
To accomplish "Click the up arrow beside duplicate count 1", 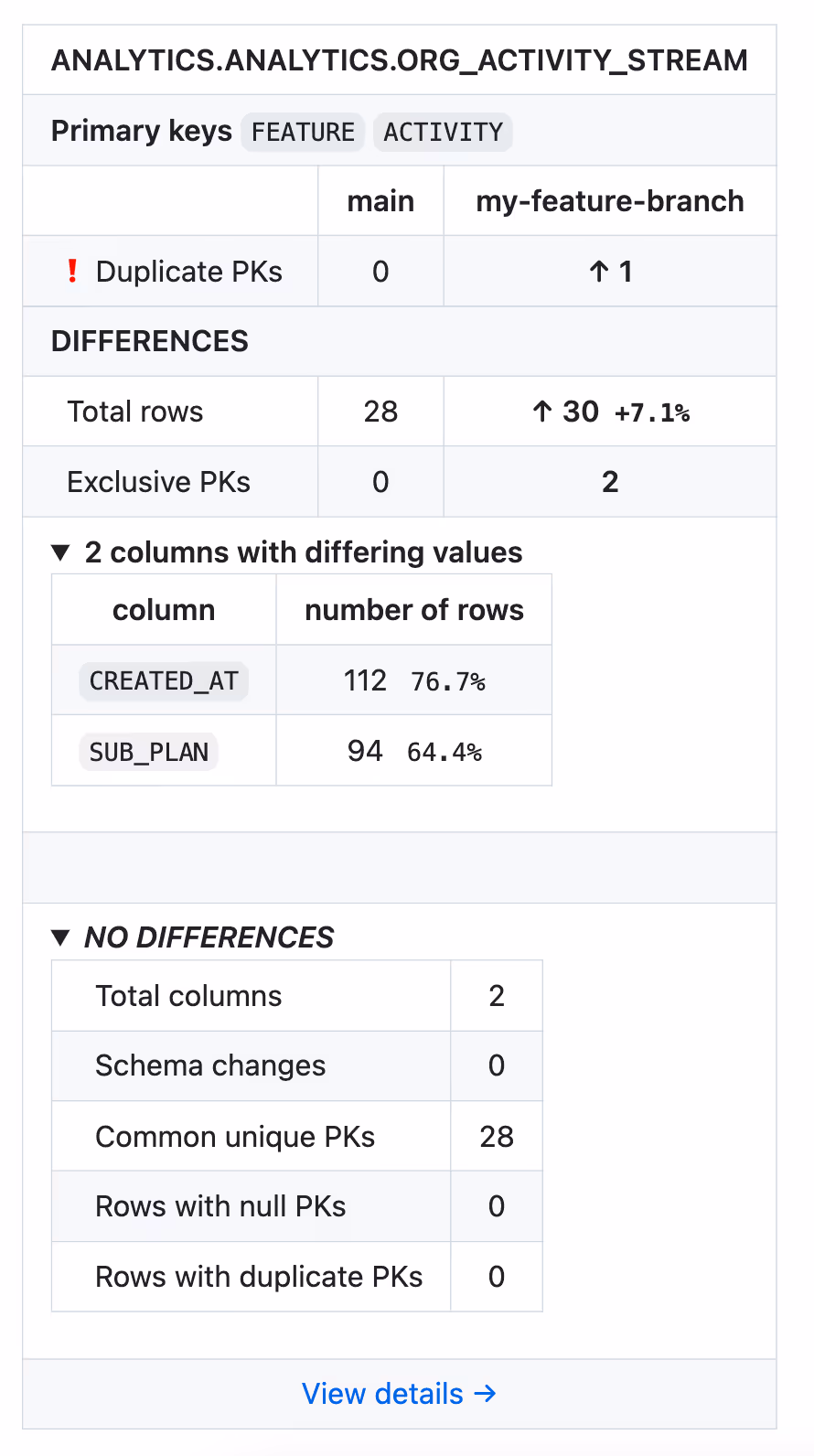I will [x=599, y=272].
